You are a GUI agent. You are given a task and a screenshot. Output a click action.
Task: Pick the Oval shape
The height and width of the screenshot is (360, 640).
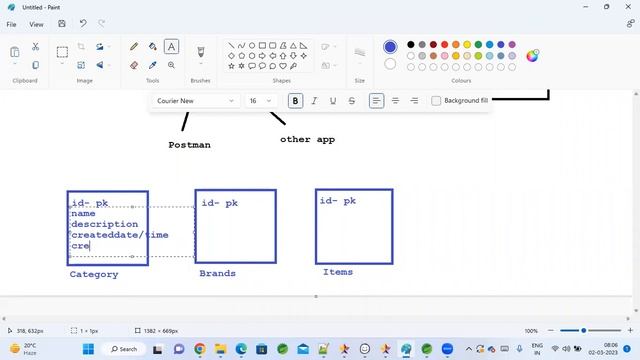tap(252, 45)
